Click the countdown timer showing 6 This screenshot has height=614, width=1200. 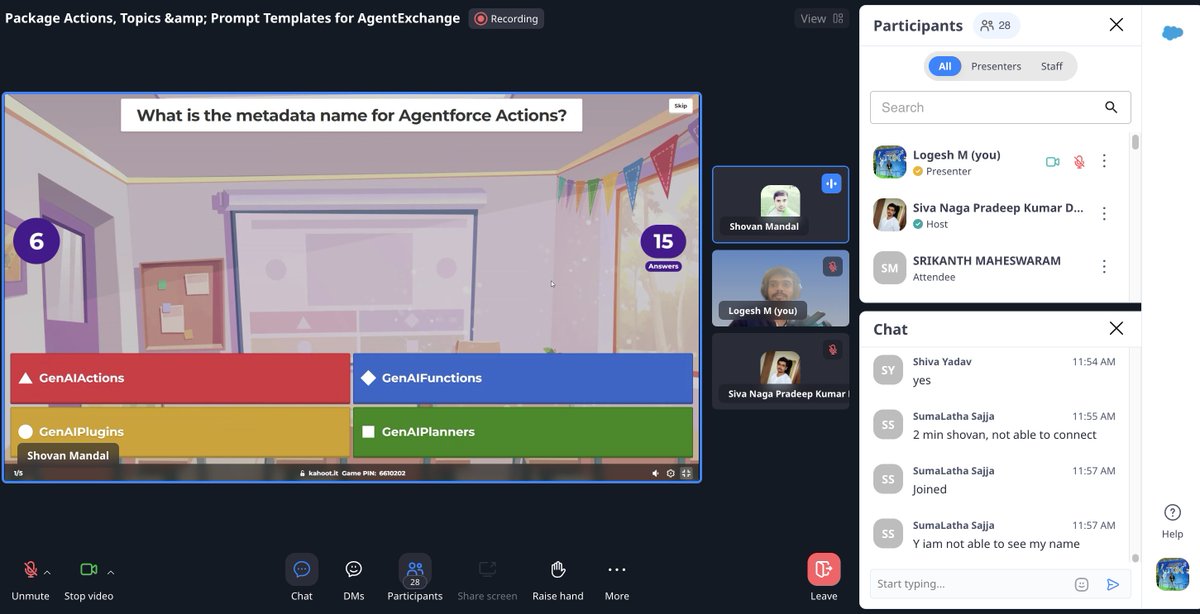[x=36, y=241]
